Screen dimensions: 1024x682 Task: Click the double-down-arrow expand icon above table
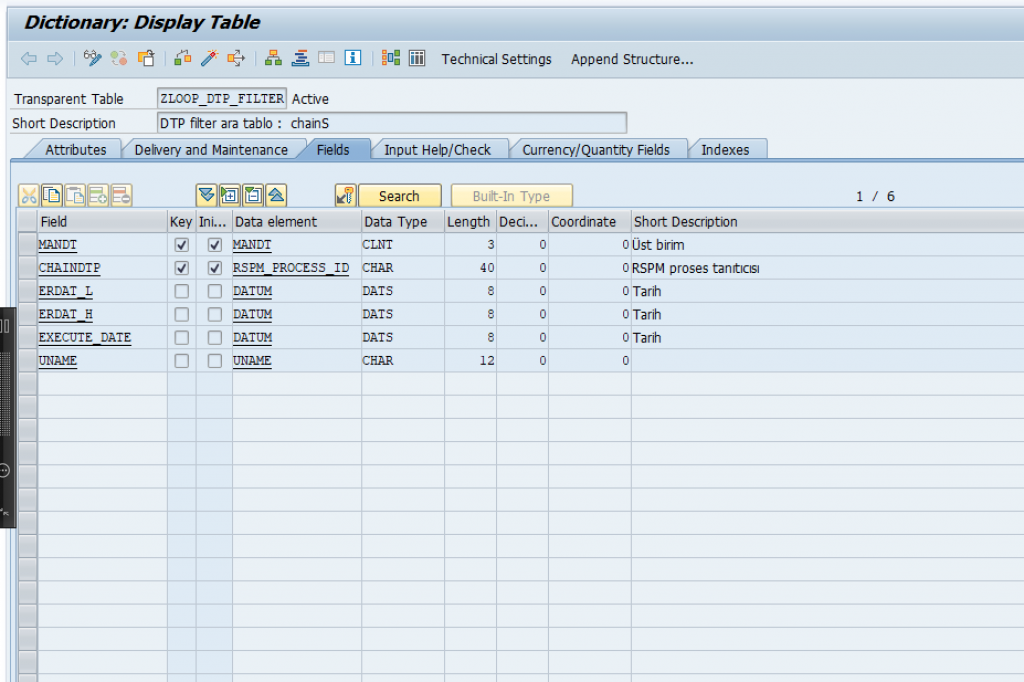tap(206, 196)
